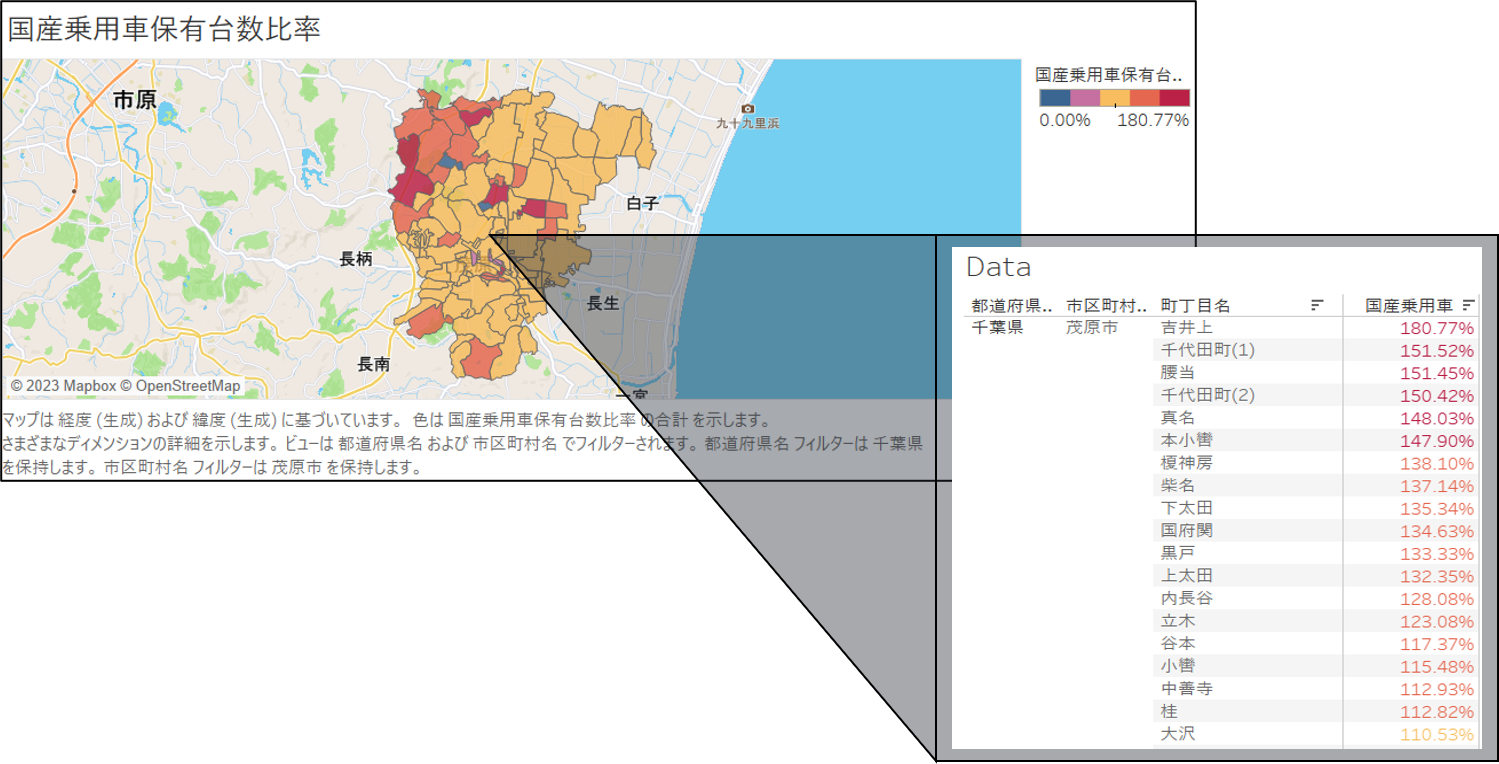Click the 白子 label on the map
The height and width of the screenshot is (764, 1499).
pyautogui.click(x=643, y=203)
